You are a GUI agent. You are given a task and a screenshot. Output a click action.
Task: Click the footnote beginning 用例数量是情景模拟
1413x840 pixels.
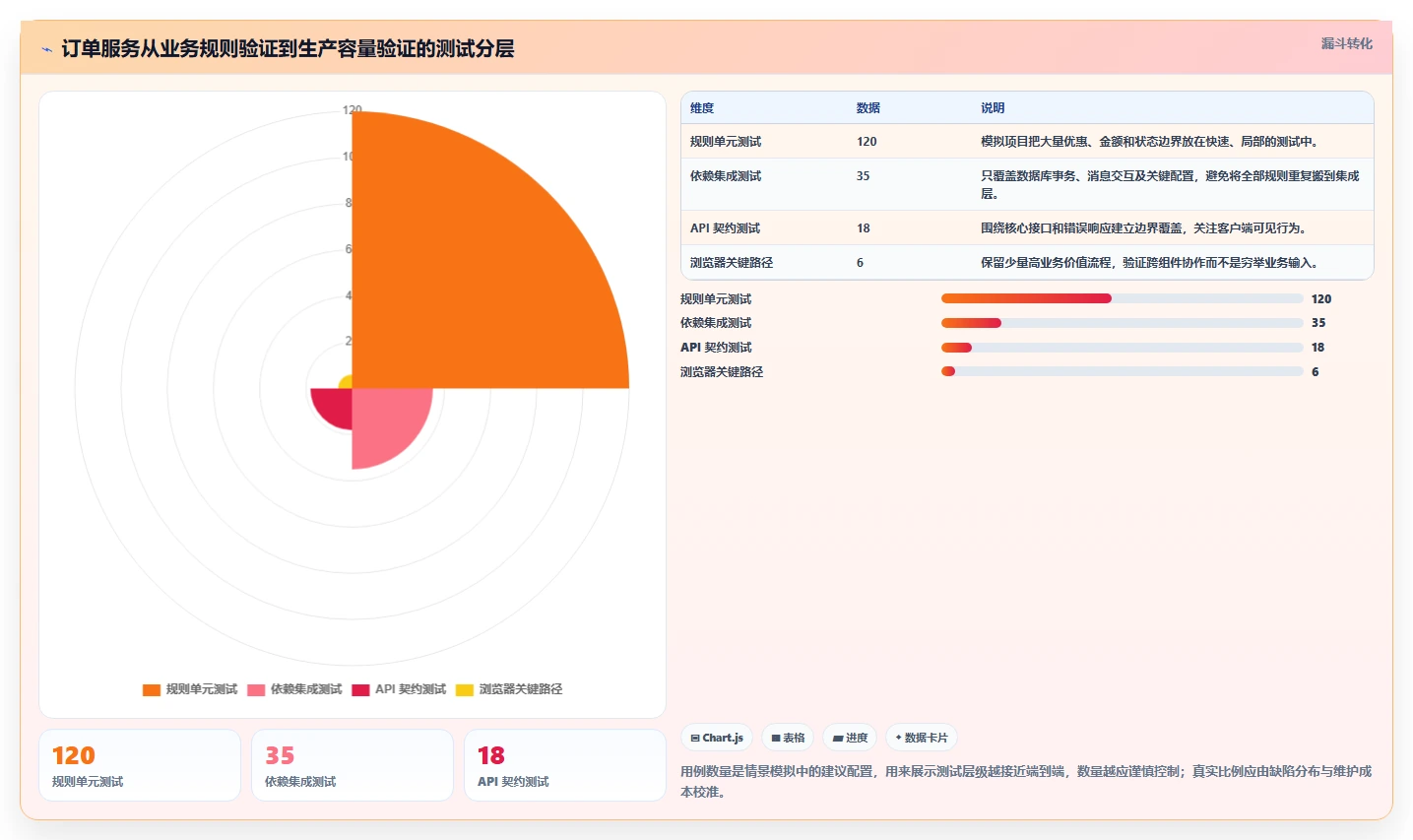coord(1026,781)
